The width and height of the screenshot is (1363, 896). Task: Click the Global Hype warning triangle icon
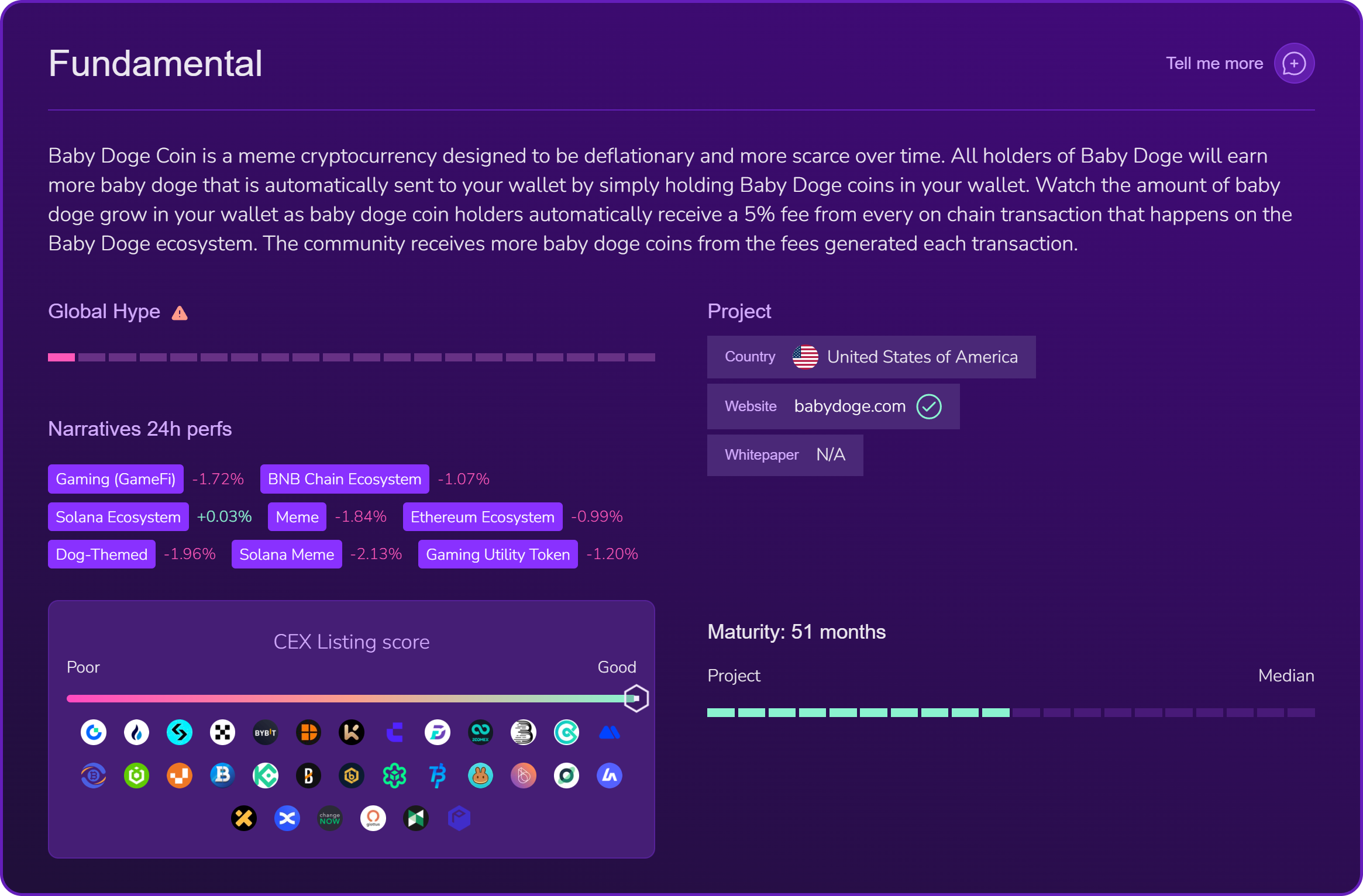[180, 313]
